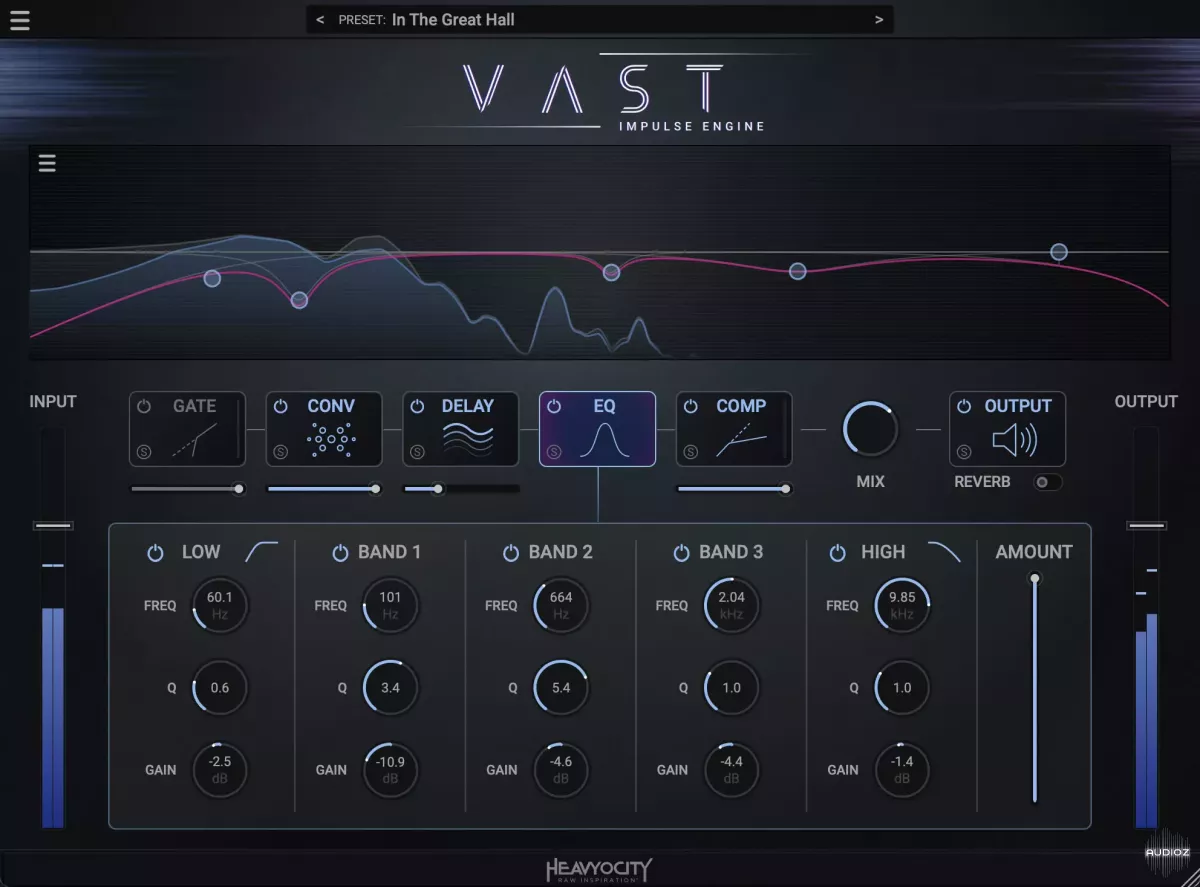The height and width of the screenshot is (887, 1200).
Task: Select the BAND 1 node on EQ curve
Action: (x=299, y=299)
